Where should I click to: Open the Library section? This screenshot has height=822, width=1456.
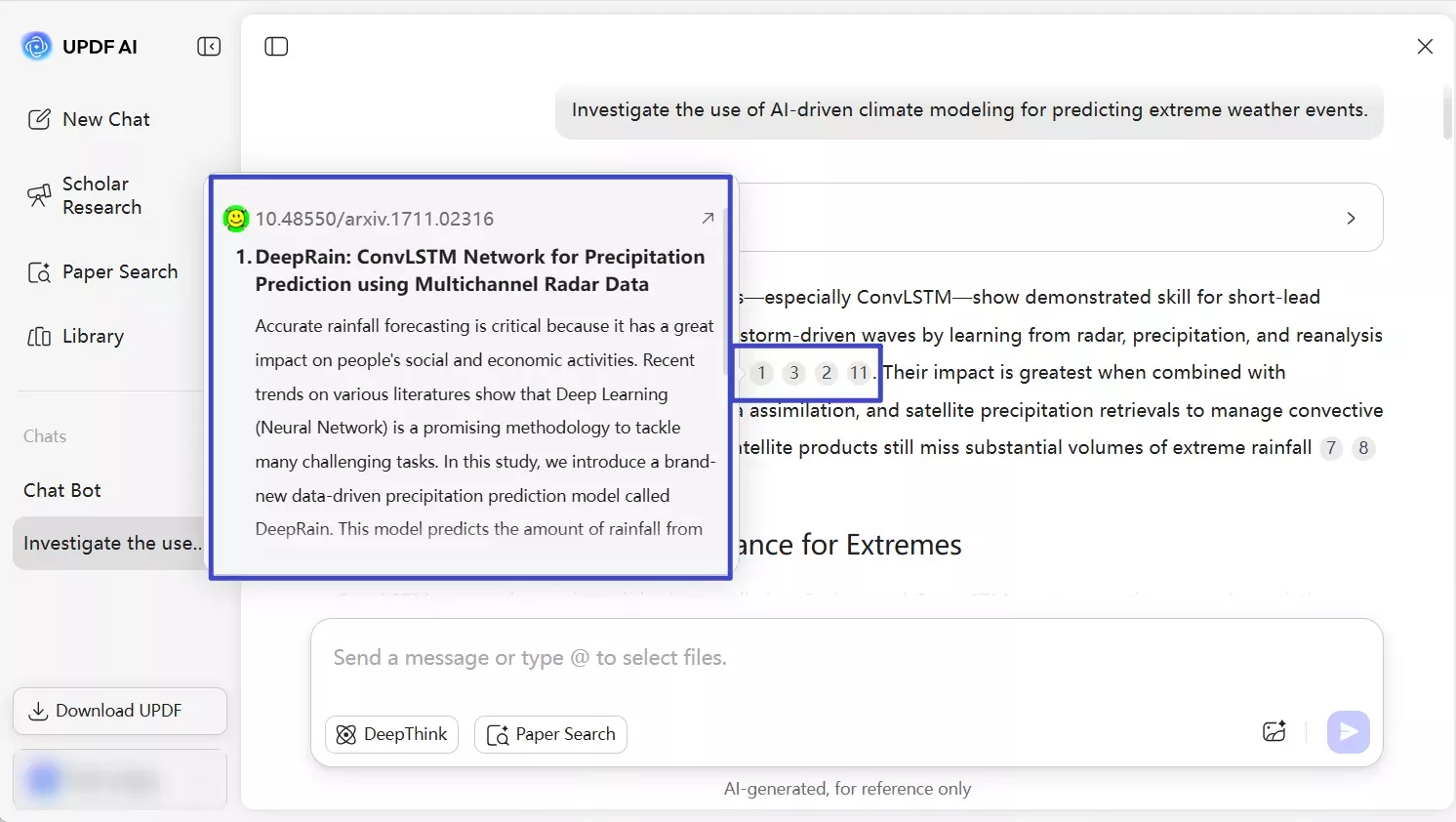pyautogui.click(x=76, y=336)
